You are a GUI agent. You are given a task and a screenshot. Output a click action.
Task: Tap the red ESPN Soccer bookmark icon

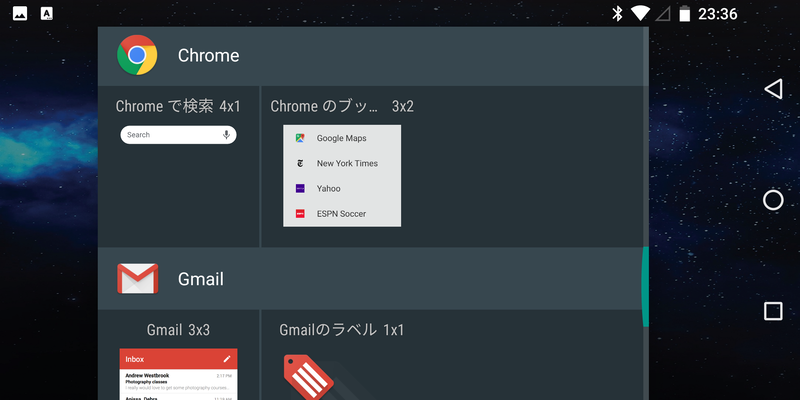coord(300,214)
